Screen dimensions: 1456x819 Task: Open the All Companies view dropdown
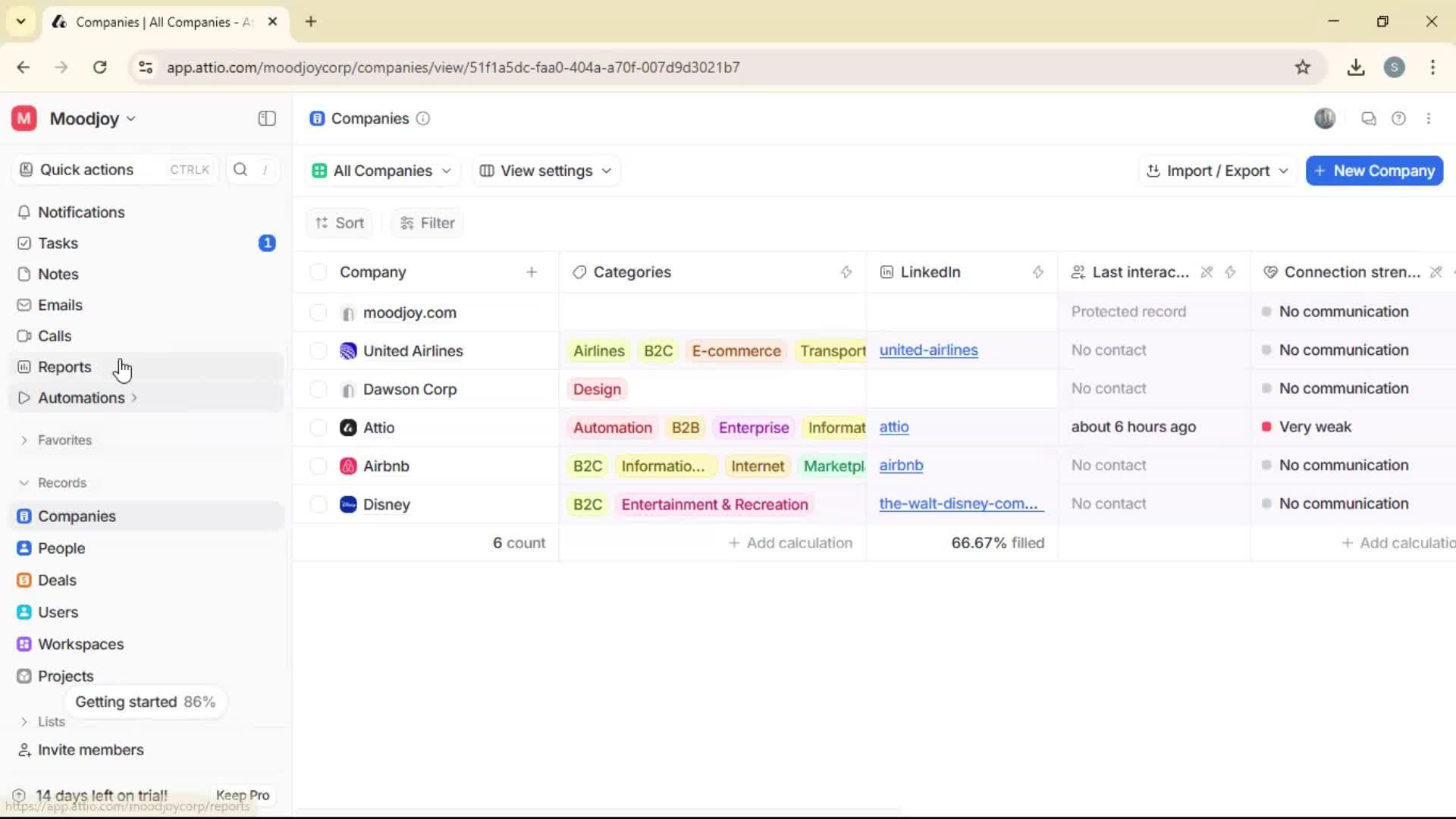tap(381, 171)
